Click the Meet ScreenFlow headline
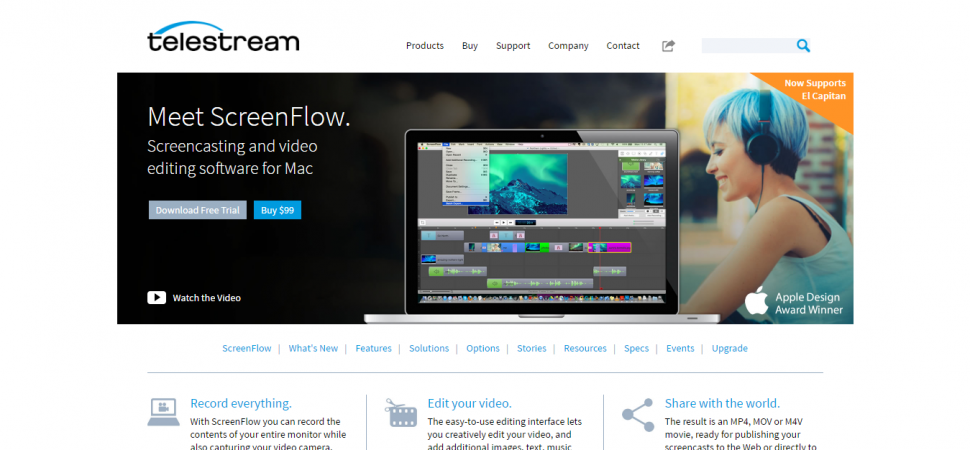The height and width of the screenshot is (450, 970). [249, 117]
